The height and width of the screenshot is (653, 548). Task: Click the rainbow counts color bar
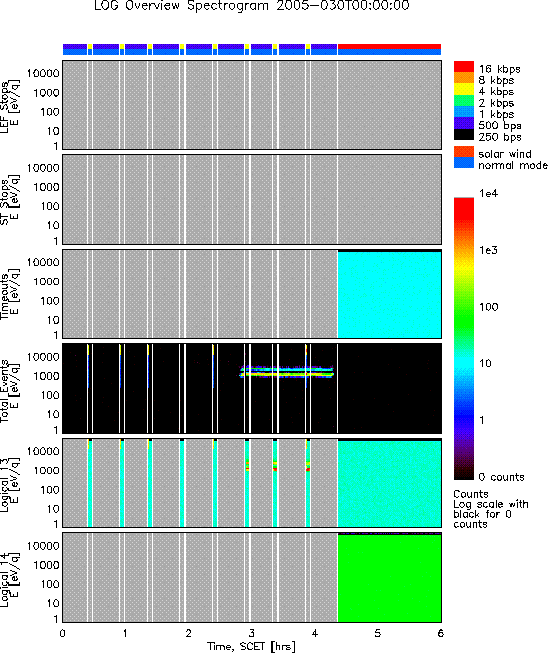tap(463, 339)
